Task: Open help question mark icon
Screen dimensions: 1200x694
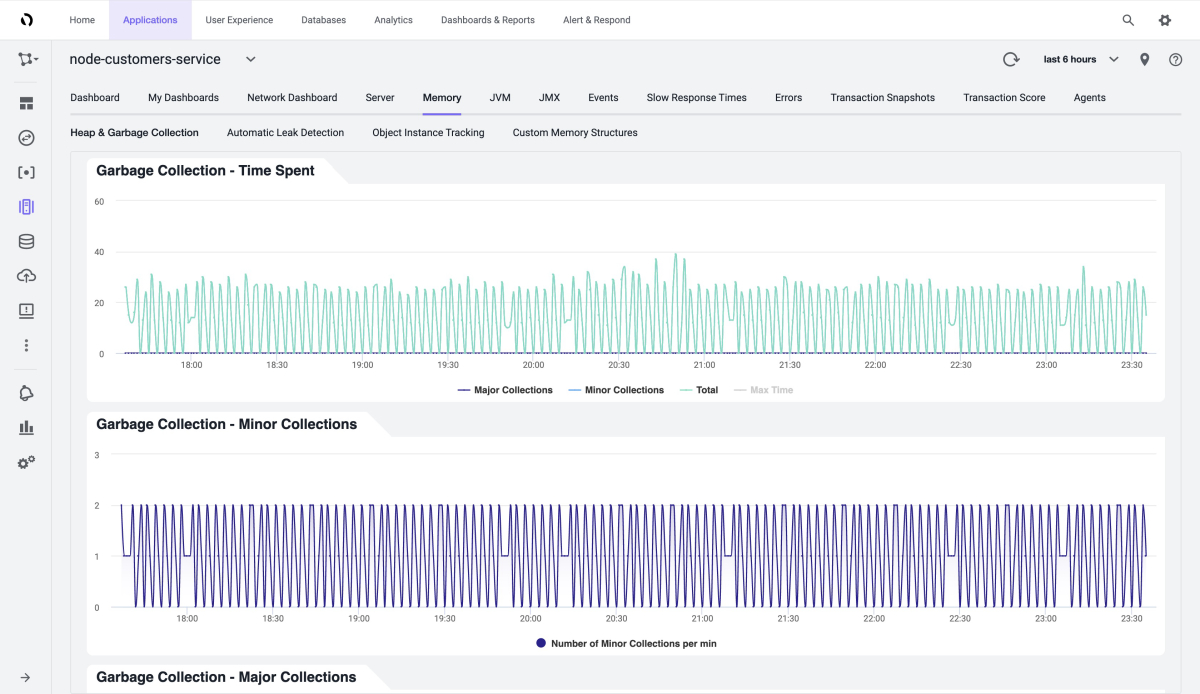Action: click(1175, 60)
